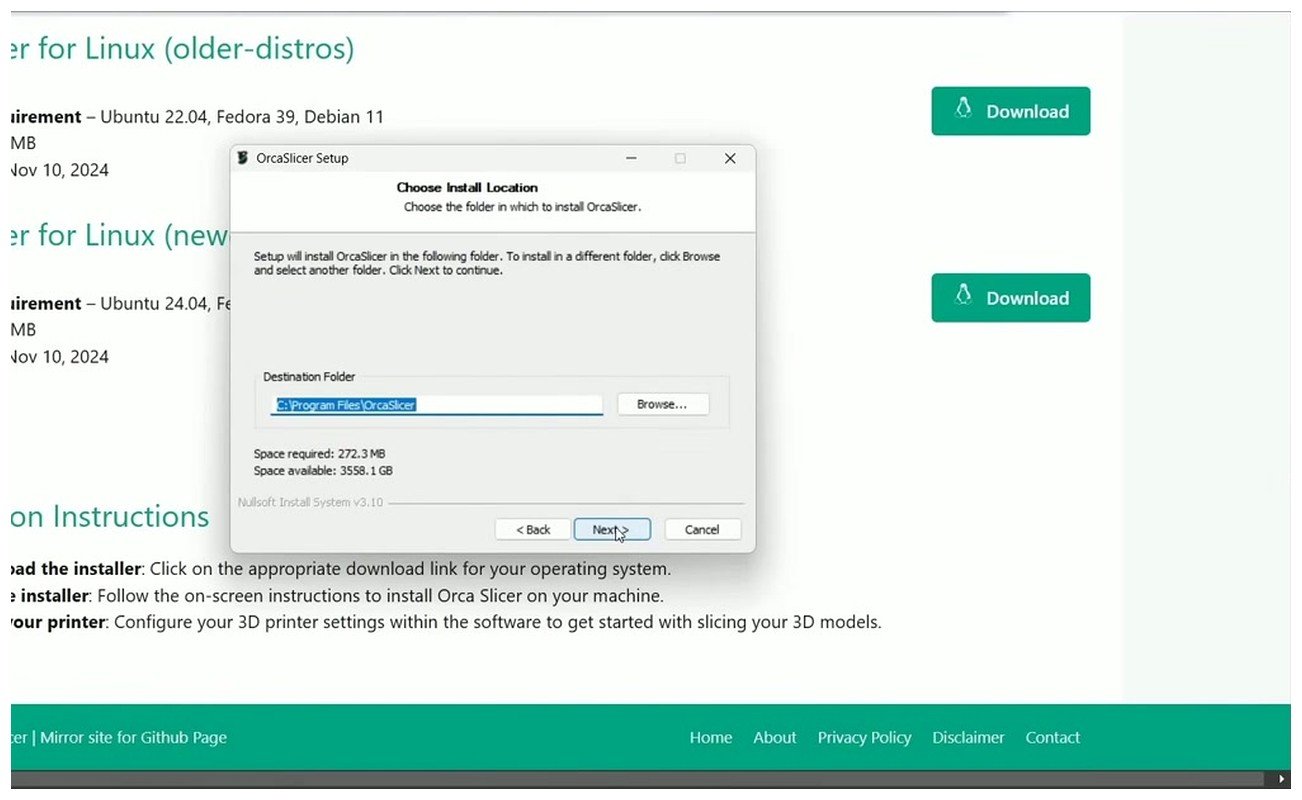Close the OrcaSlicer Setup dialog
The image size is (1302, 800).
[x=730, y=158]
